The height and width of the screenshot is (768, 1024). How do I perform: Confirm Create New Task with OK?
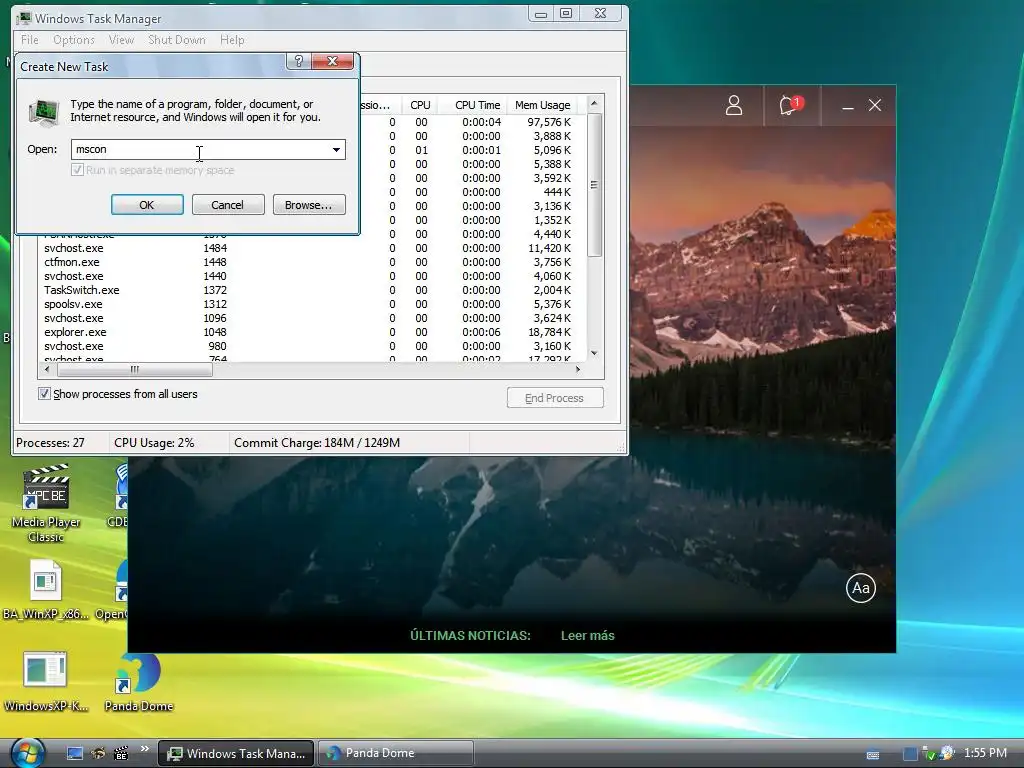[x=147, y=205]
